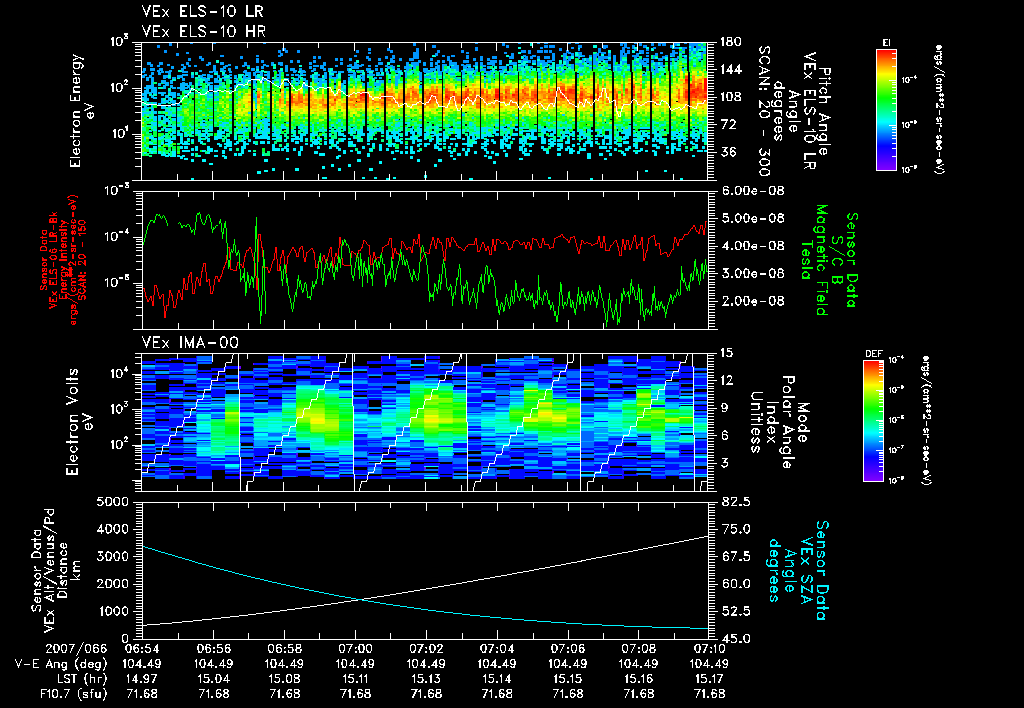Click the 07:00 time tick label
The image size is (1024, 708).
355,649
